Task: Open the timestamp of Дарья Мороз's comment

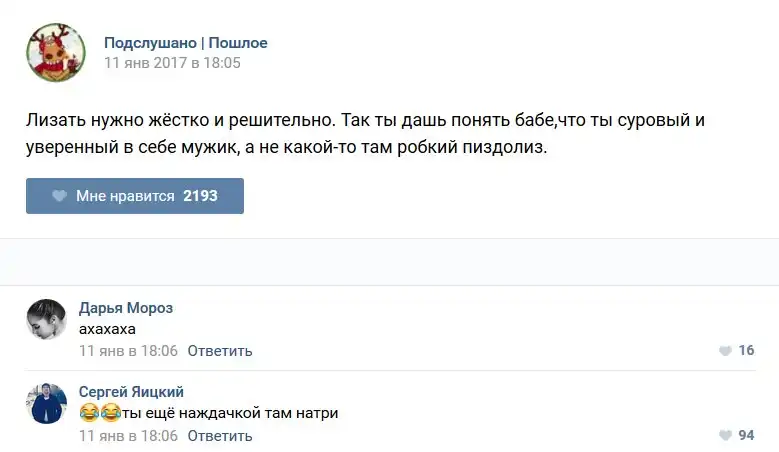Action: tap(128, 351)
